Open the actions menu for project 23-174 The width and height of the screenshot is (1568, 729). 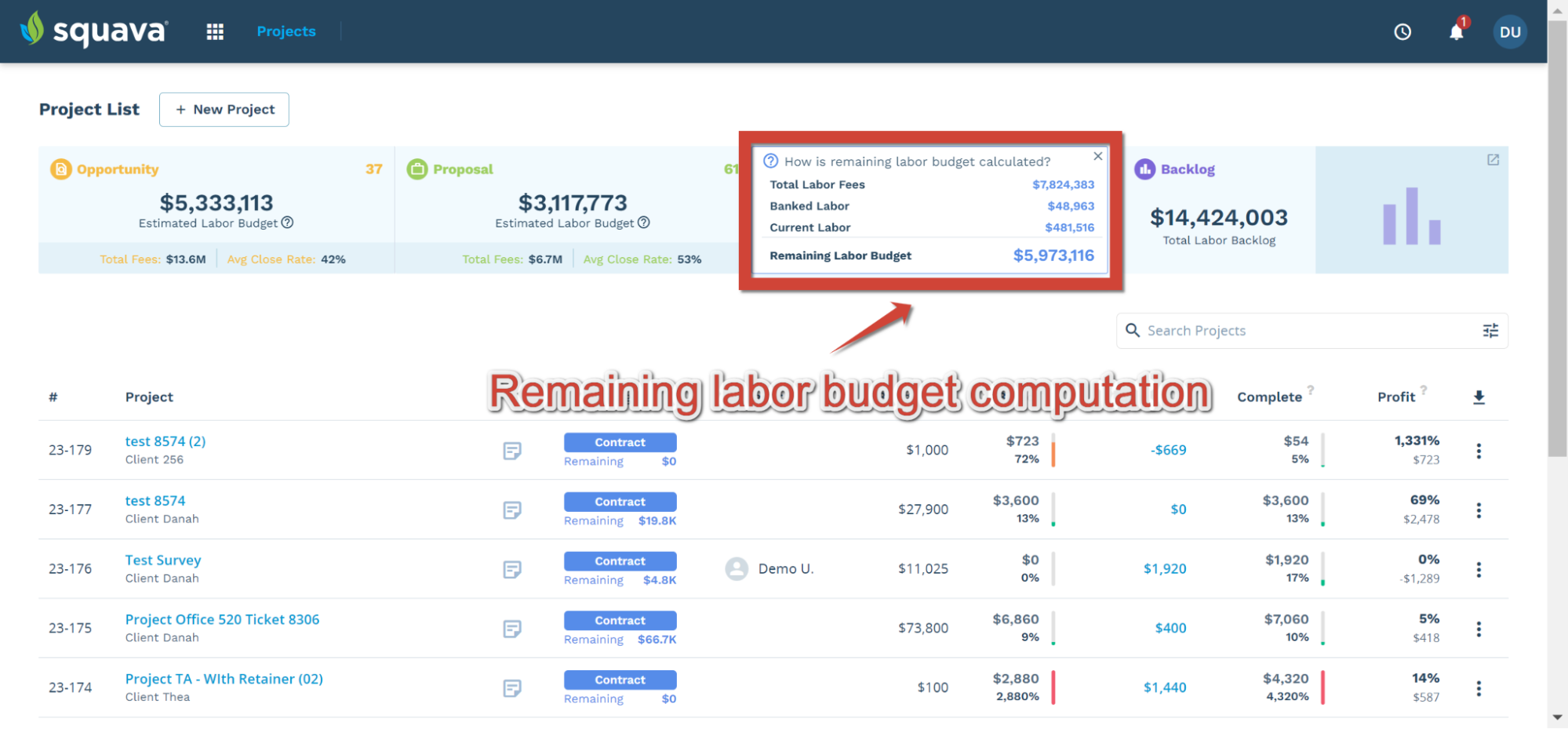[1479, 687]
